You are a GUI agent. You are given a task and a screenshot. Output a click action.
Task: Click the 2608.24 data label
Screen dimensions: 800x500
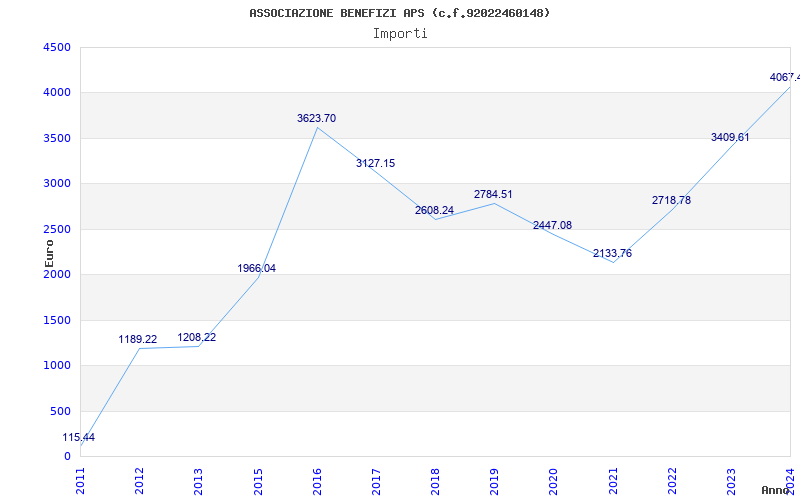(434, 210)
